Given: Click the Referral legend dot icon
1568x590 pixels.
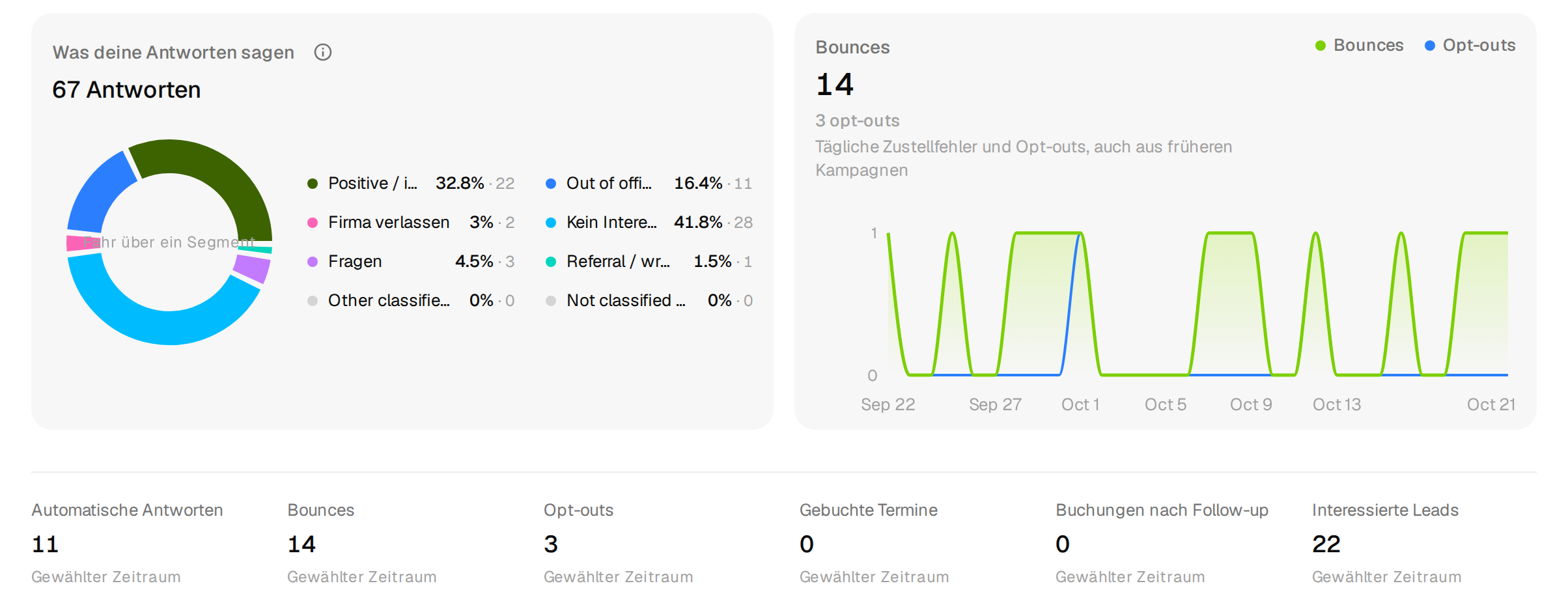Looking at the screenshot, I should [x=551, y=262].
